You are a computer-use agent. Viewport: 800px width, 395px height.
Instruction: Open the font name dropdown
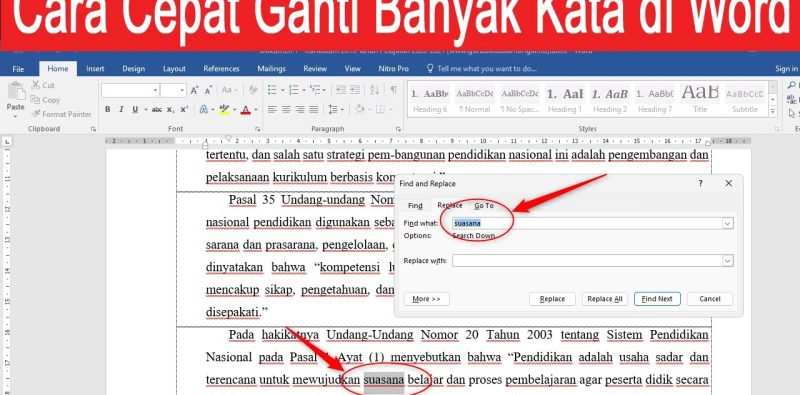[155, 90]
